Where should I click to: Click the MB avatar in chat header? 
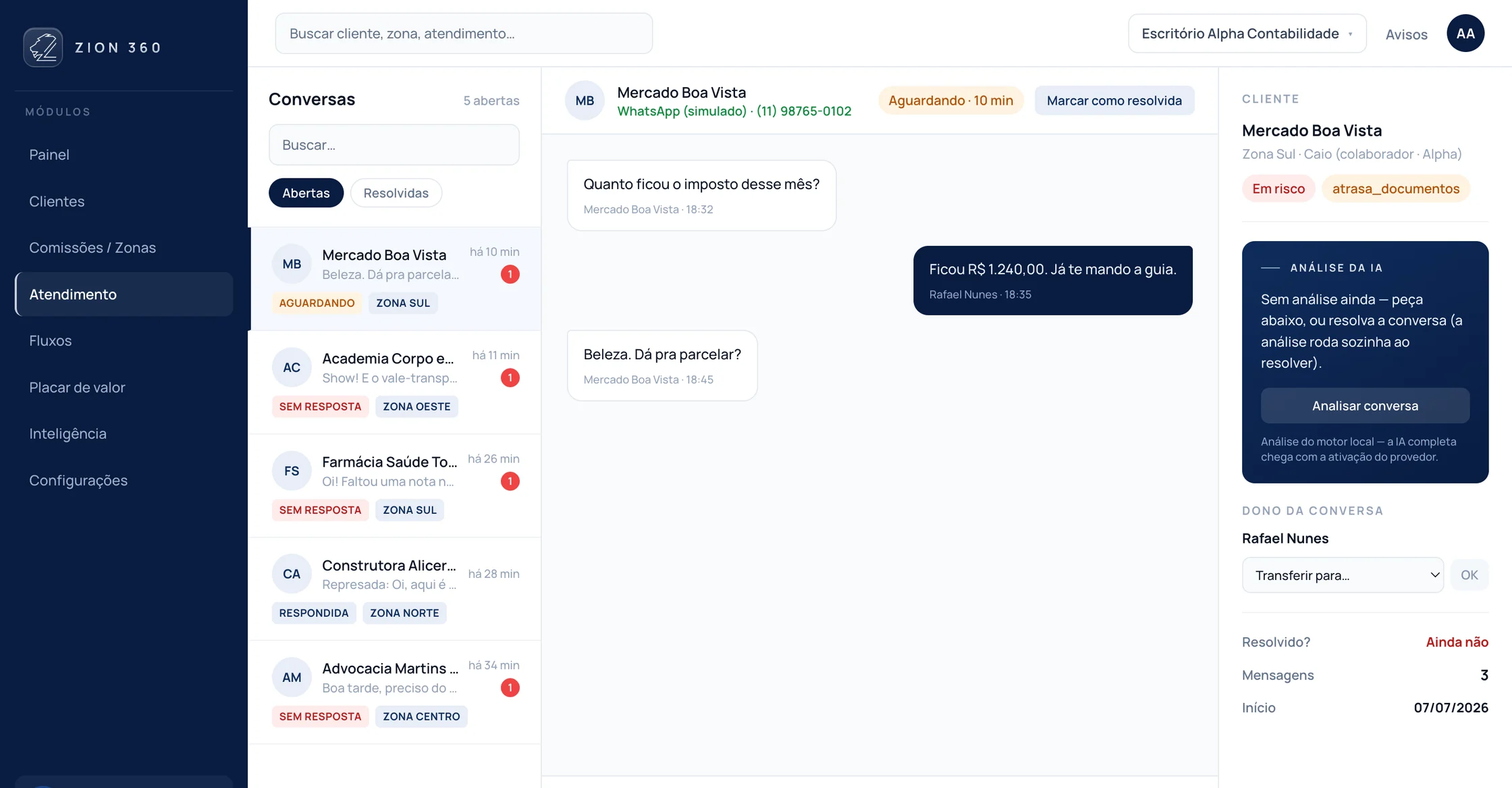coord(585,101)
